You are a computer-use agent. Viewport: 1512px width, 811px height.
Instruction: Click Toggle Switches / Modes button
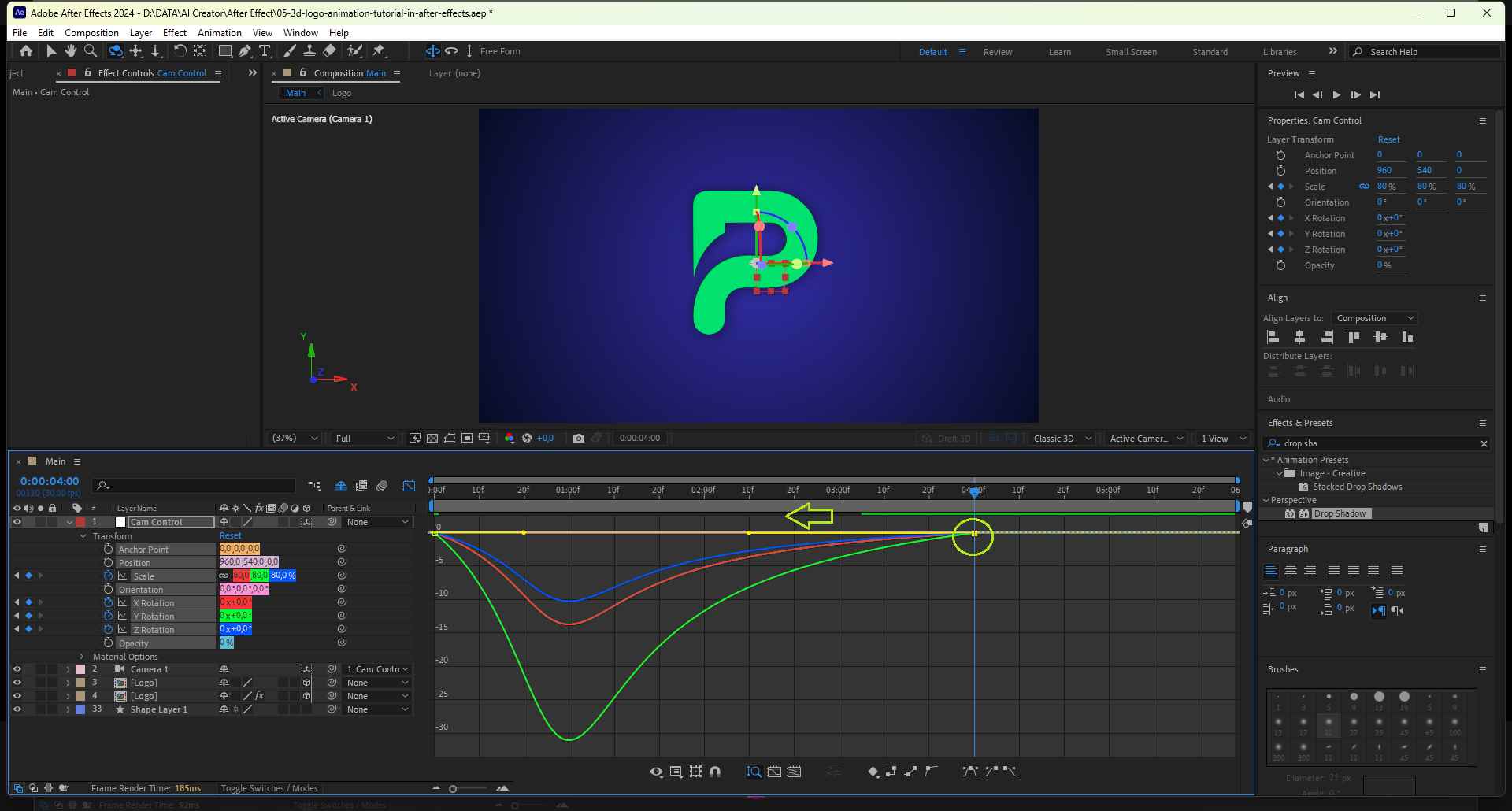click(269, 788)
